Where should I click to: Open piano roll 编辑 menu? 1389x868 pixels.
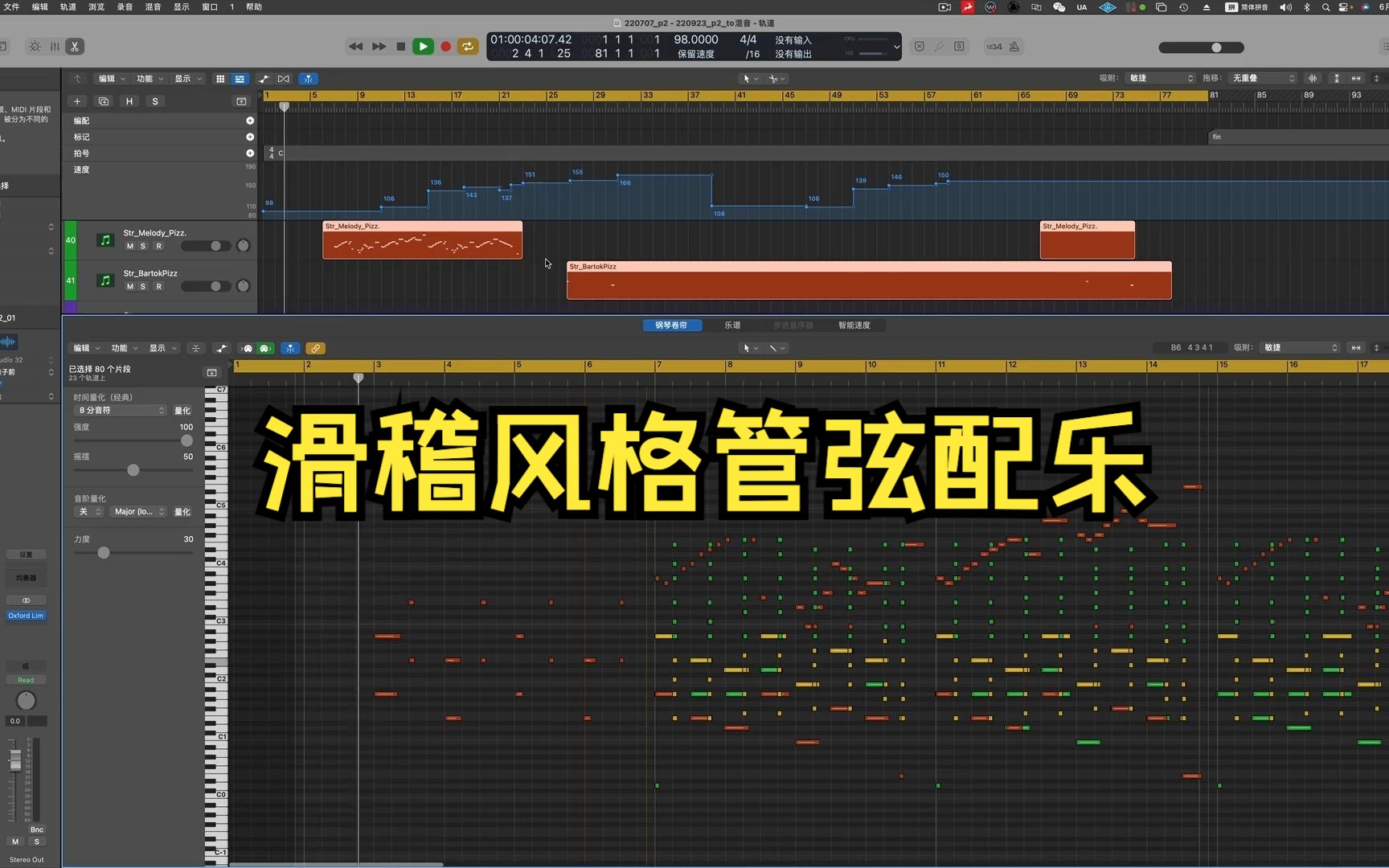86,348
